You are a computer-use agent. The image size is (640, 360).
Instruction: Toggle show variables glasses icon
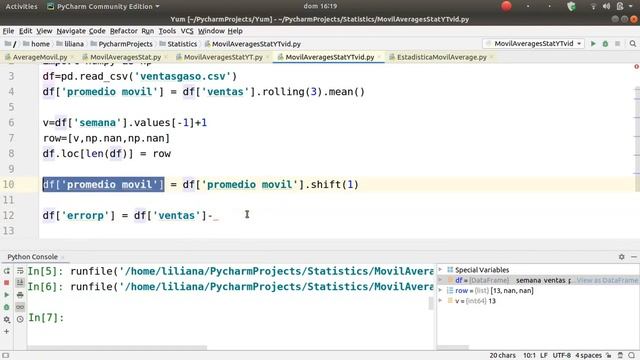tap(20, 307)
